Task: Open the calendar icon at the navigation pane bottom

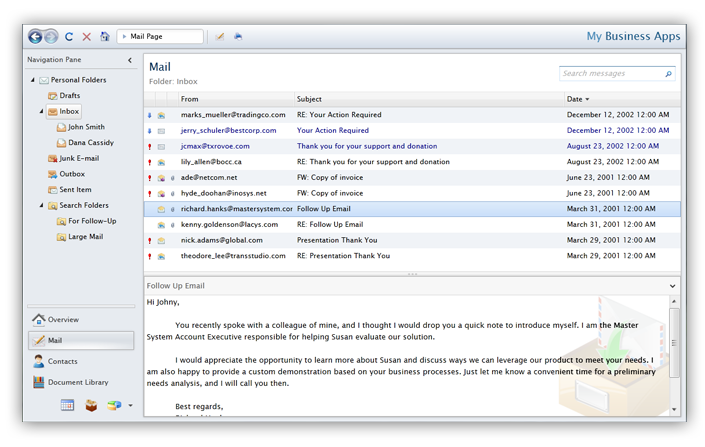Action: (67, 405)
